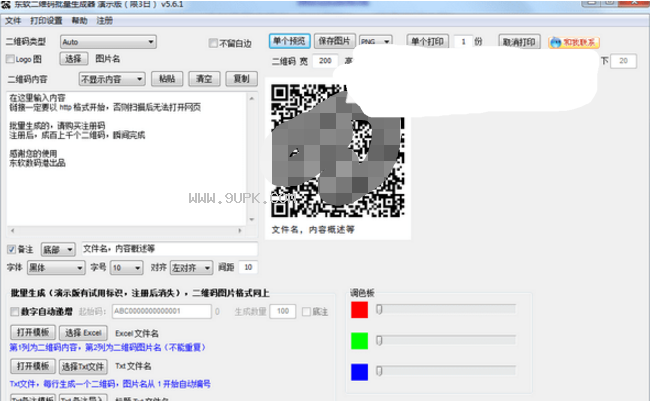The width and height of the screenshot is (650, 402).
Task: Click the 保存图片 button
Action: (x=335, y=41)
